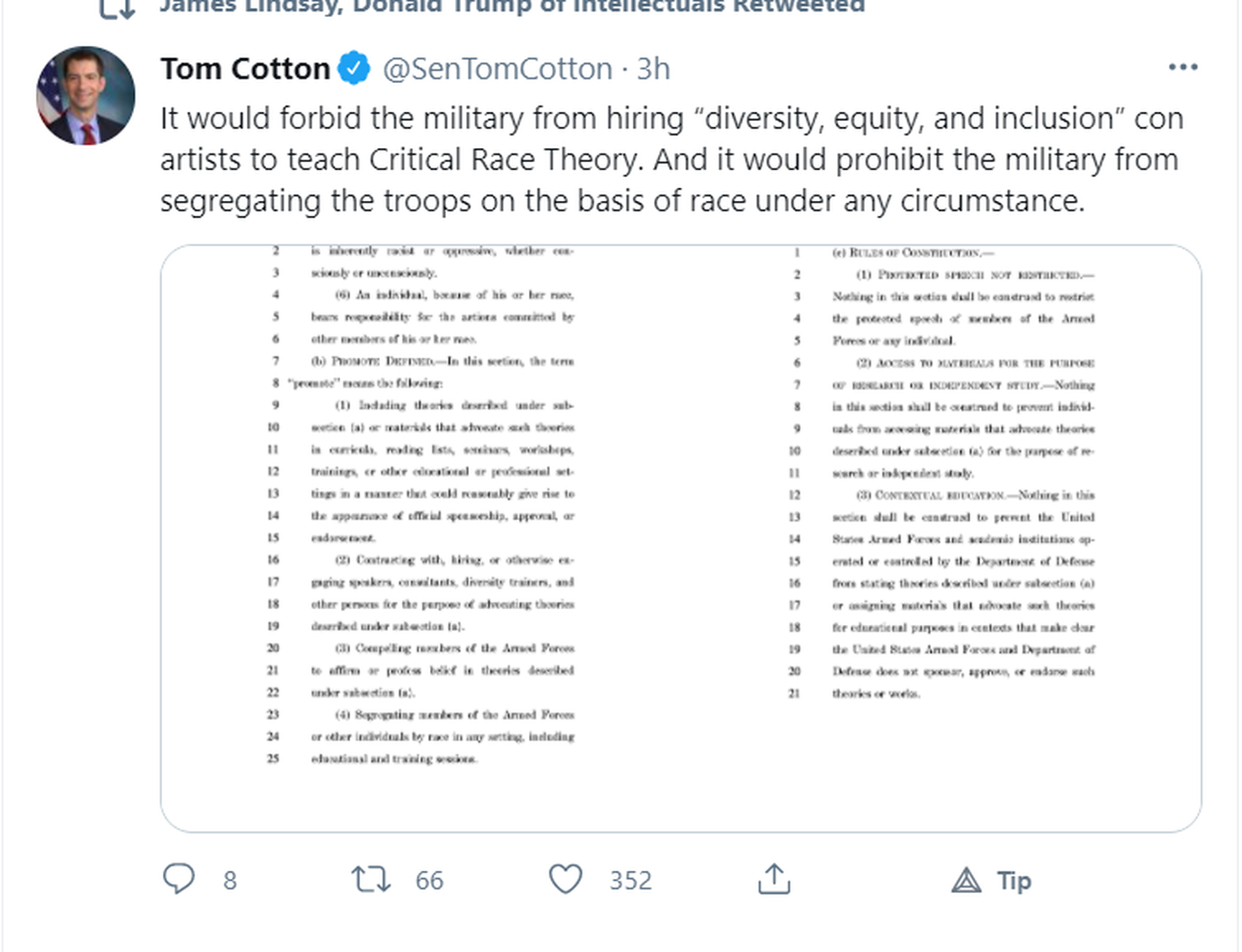Click the Tip text label

coord(1015,880)
